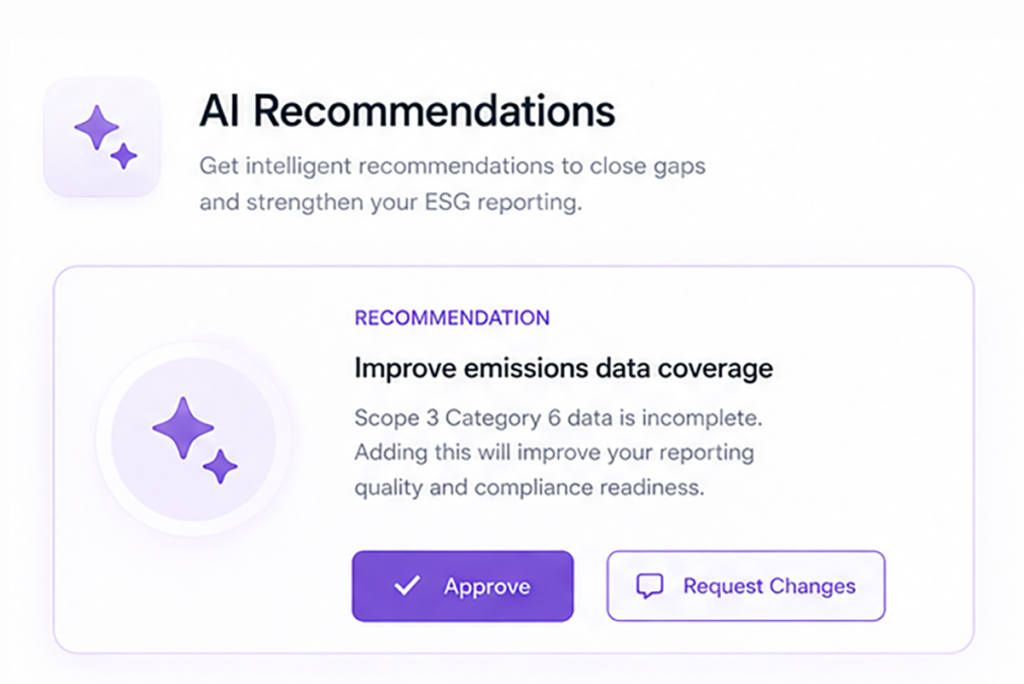Screen dimensions: 1024x684
Task: Click the 'Request Changes' text label
Action: click(x=769, y=586)
